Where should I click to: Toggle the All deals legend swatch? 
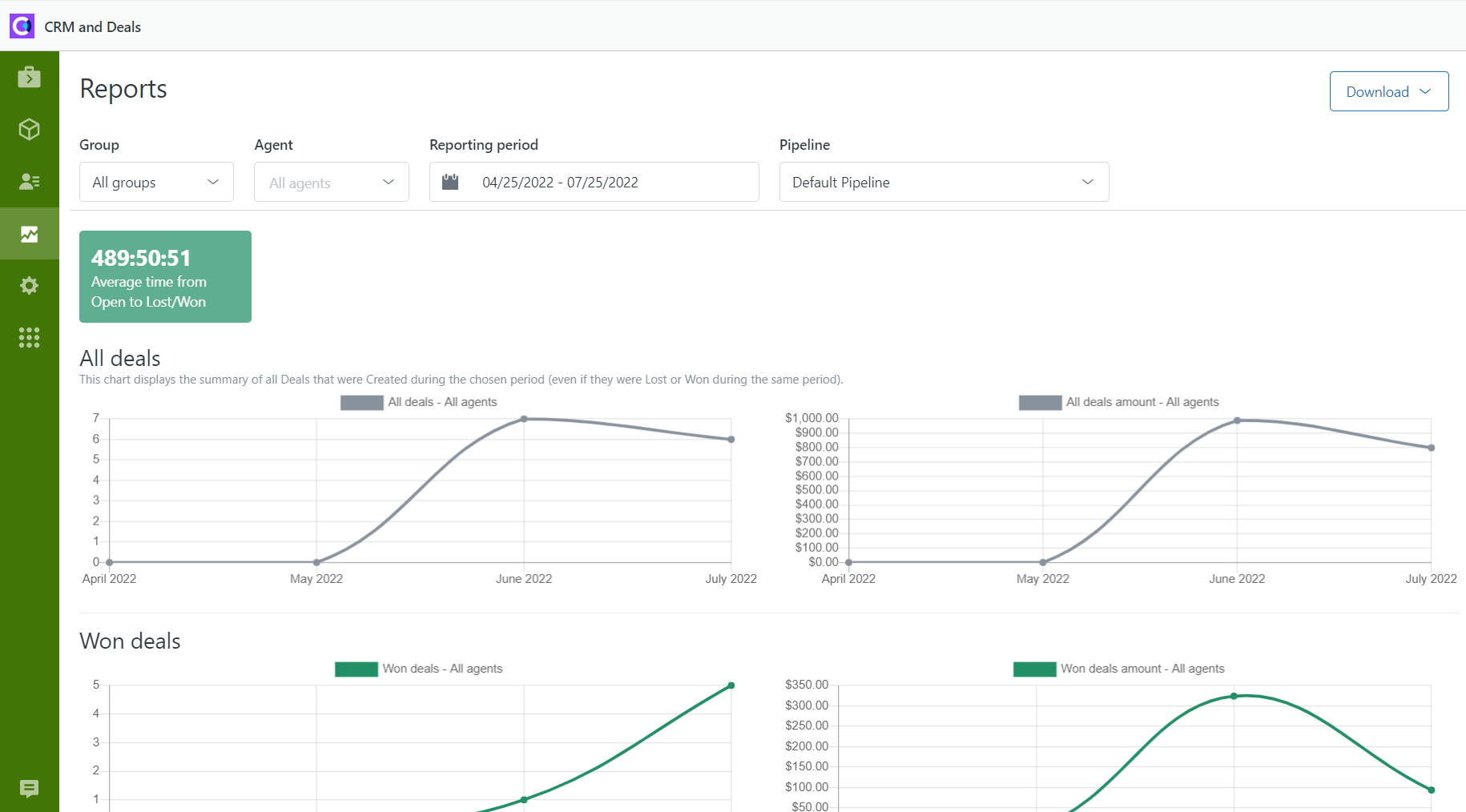point(361,402)
